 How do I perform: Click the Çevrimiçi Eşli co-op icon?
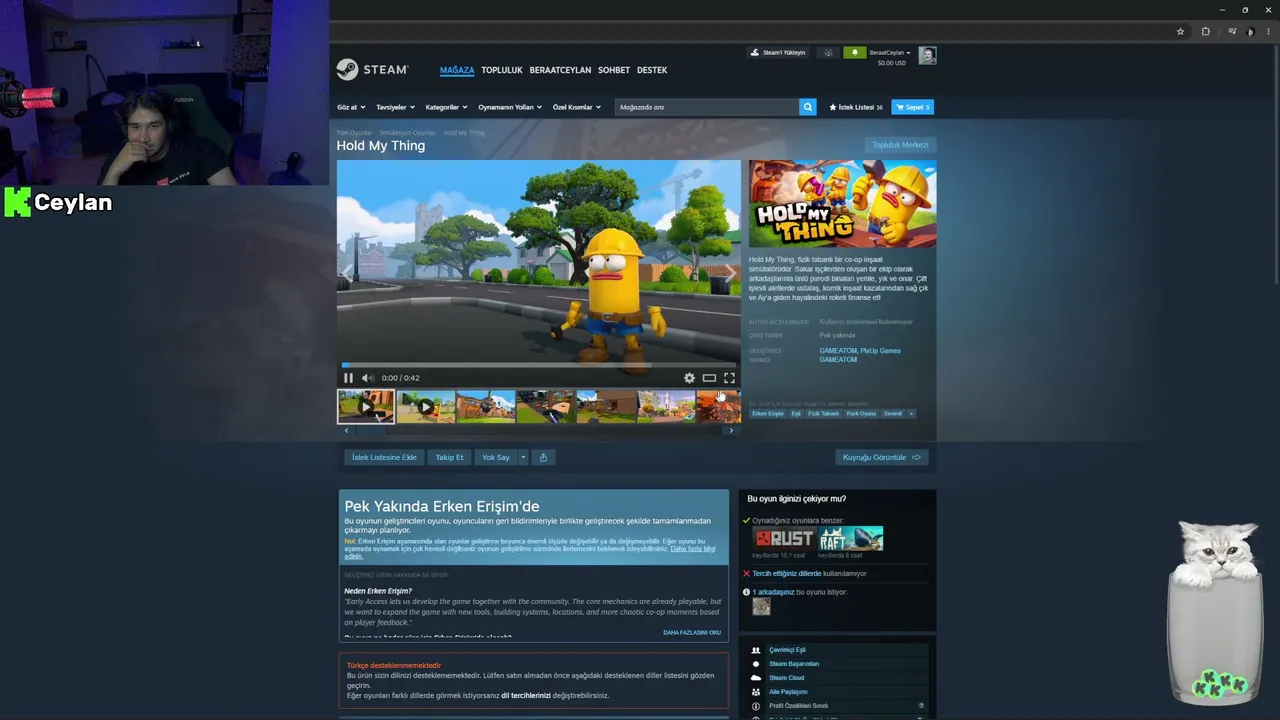coord(756,650)
